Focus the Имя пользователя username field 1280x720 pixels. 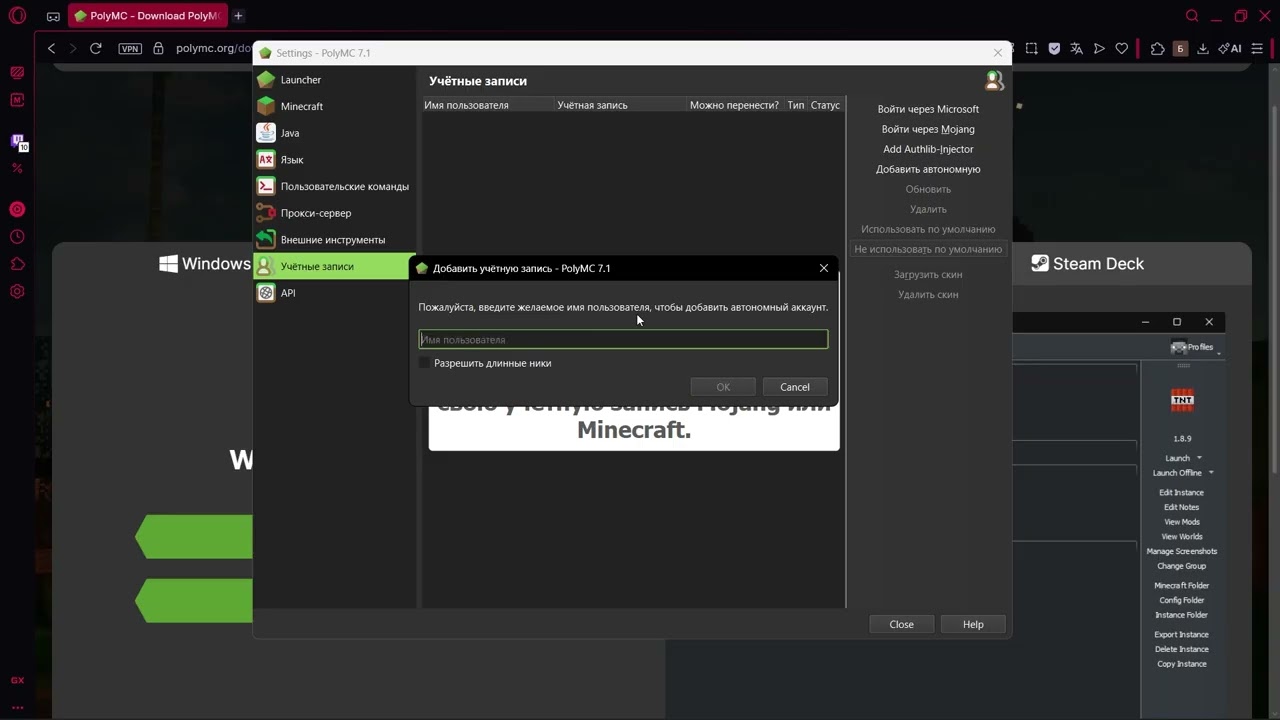tap(623, 340)
